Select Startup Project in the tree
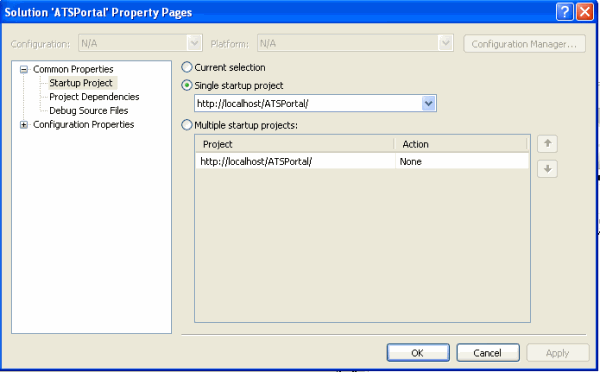This screenshot has height=372, width=600. click(x=81, y=83)
